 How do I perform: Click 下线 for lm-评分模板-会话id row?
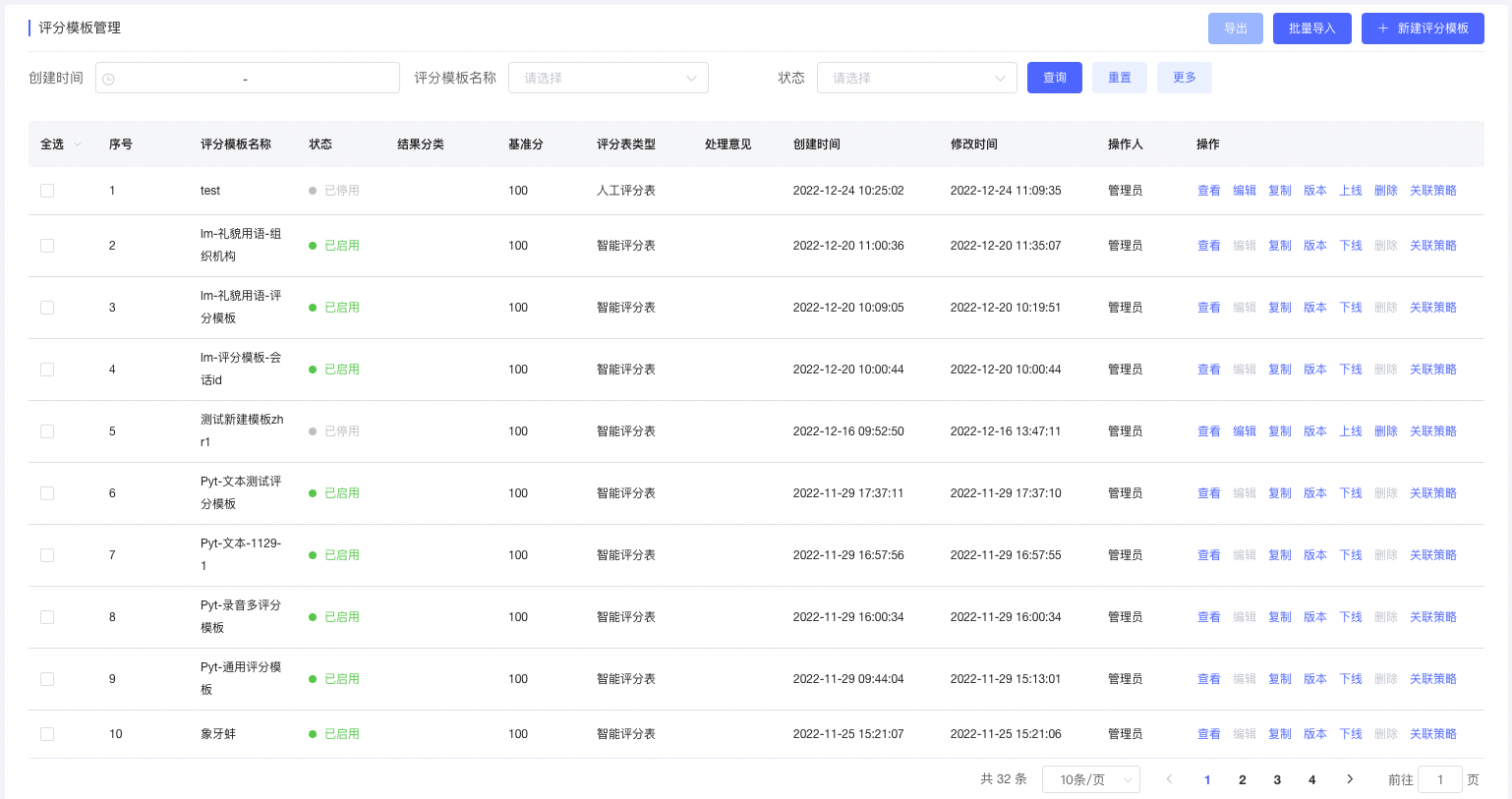coord(1351,370)
